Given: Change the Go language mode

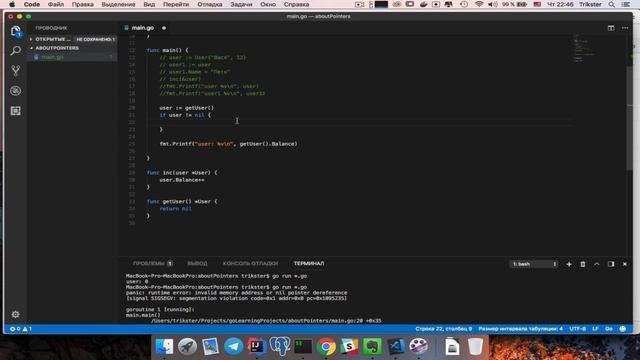Looking at the screenshot, I should tap(609, 329).
